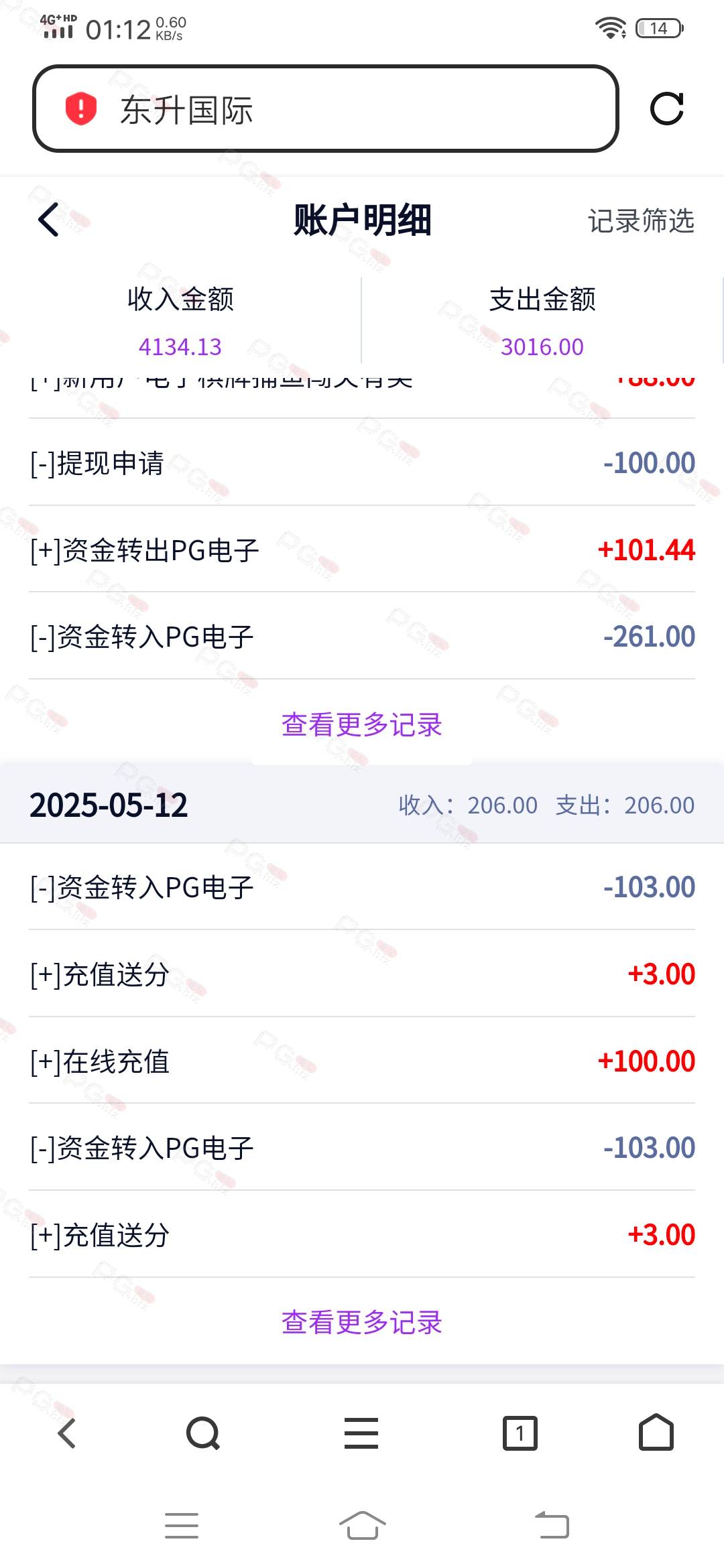Screen dimensions: 724x1568
Task: Tap the back arrow beside 账户明细
Action: tap(49, 220)
